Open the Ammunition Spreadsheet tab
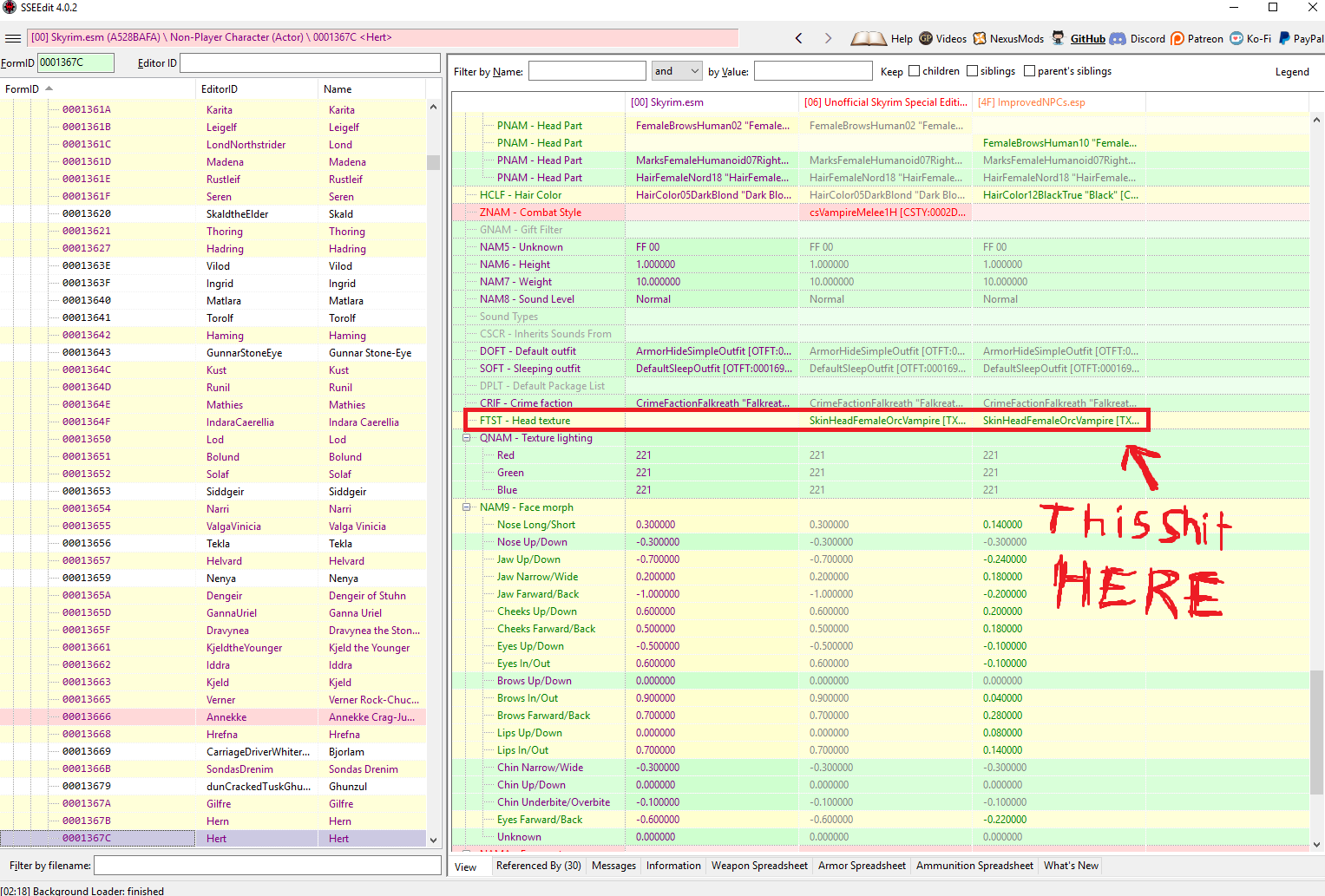 [x=974, y=866]
